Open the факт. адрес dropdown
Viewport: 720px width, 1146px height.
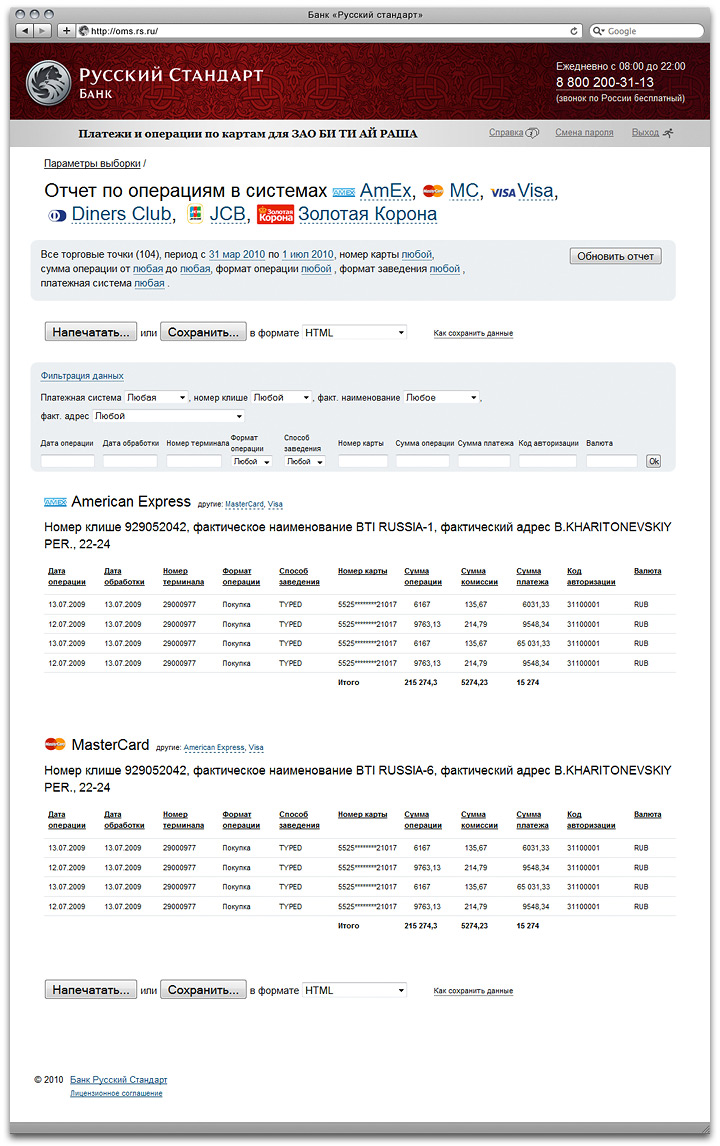coord(169,416)
